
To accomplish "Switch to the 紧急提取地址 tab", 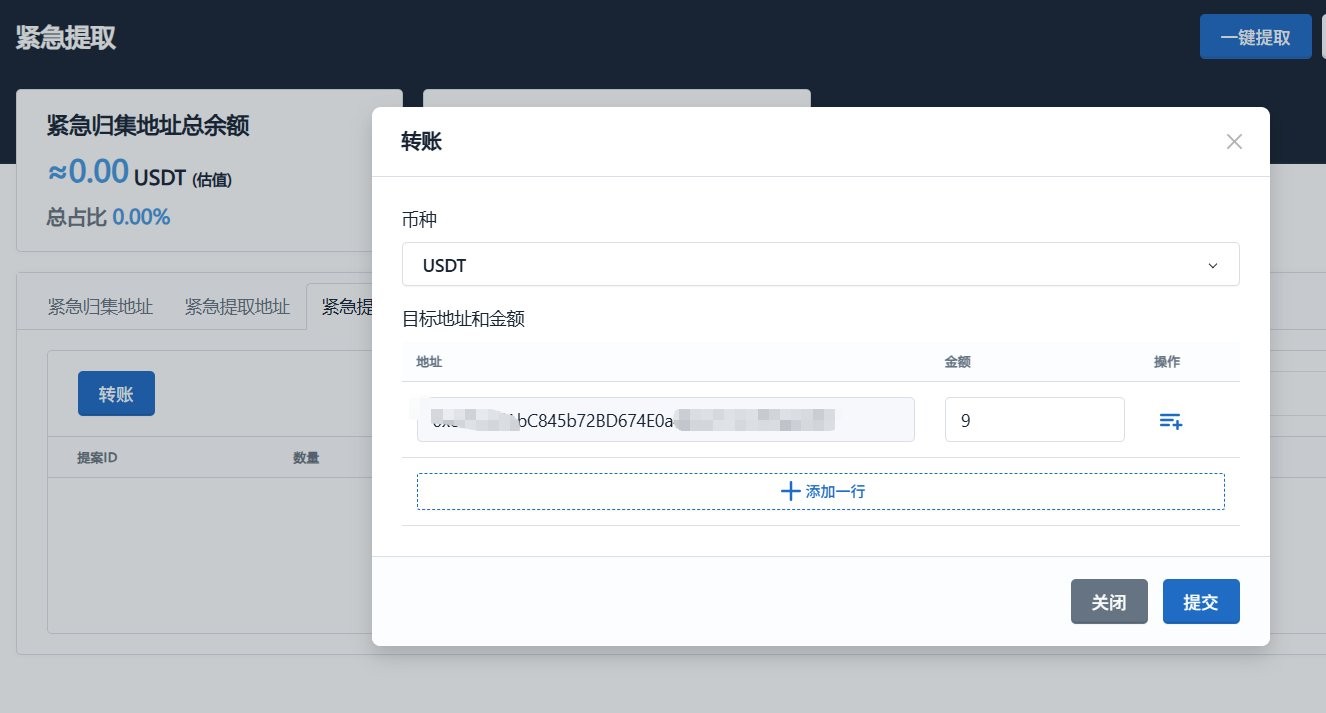I will pyautogui.click(x=237, y=307).
